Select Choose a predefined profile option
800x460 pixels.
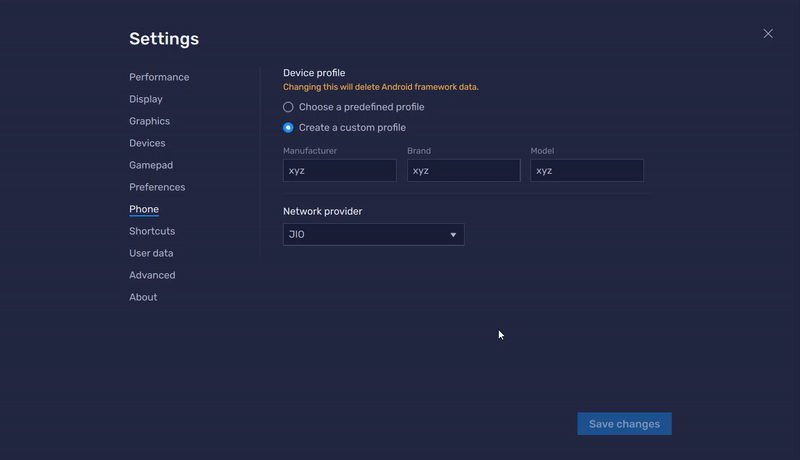point(288,107)
